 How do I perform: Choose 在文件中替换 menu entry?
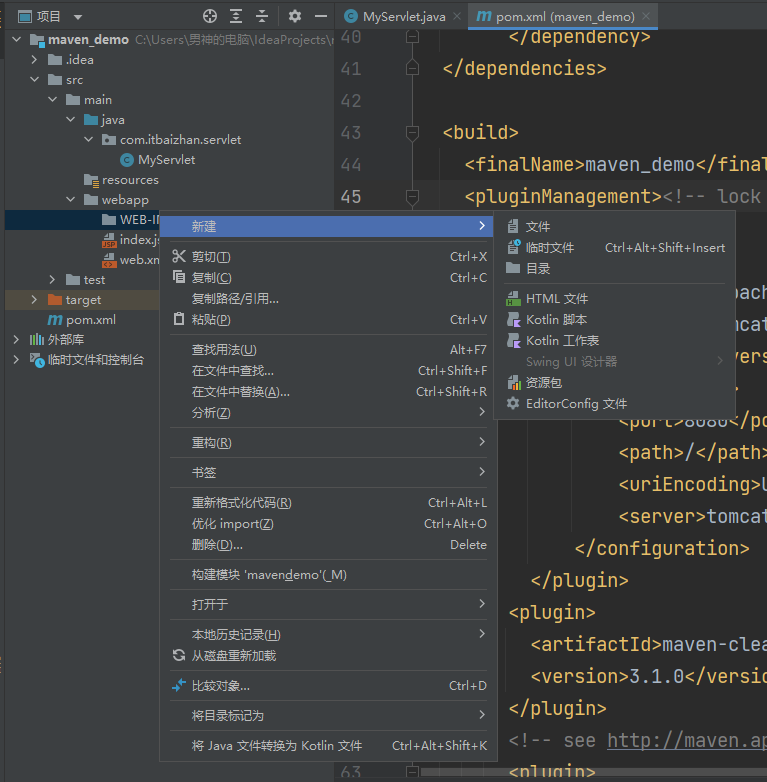click(x=328, y=391)
